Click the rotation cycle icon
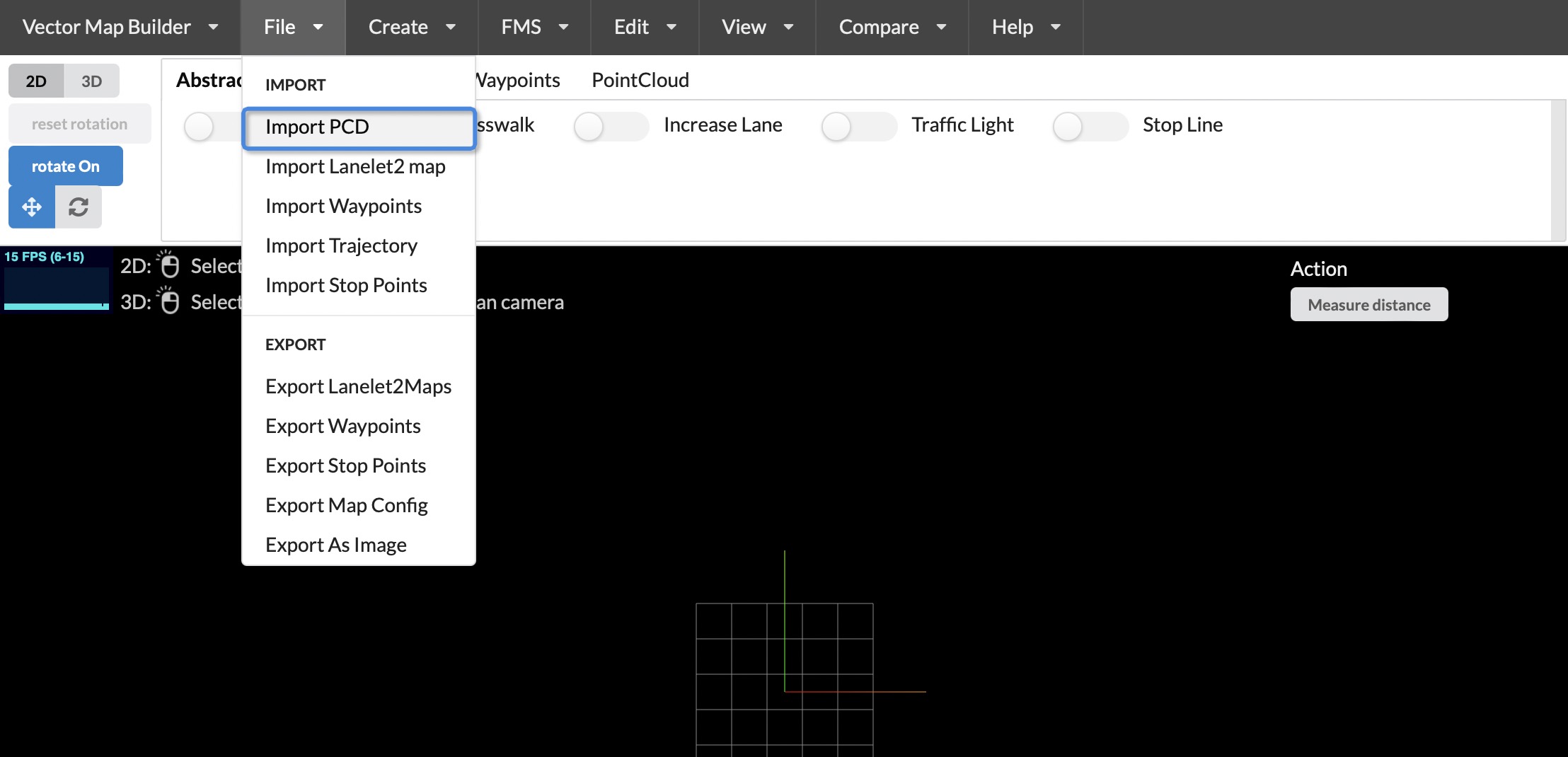1568x757 pixels. click(x=78, y=207)
